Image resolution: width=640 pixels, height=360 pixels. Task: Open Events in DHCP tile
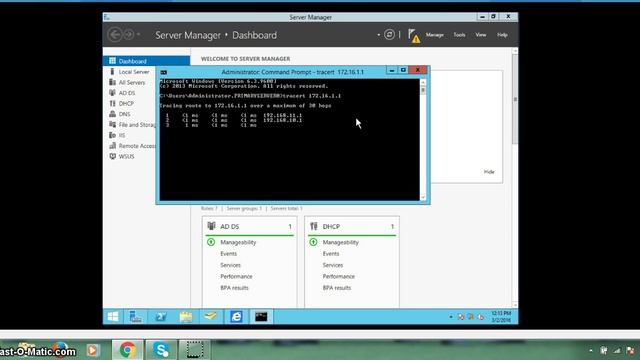pos(331,254)
